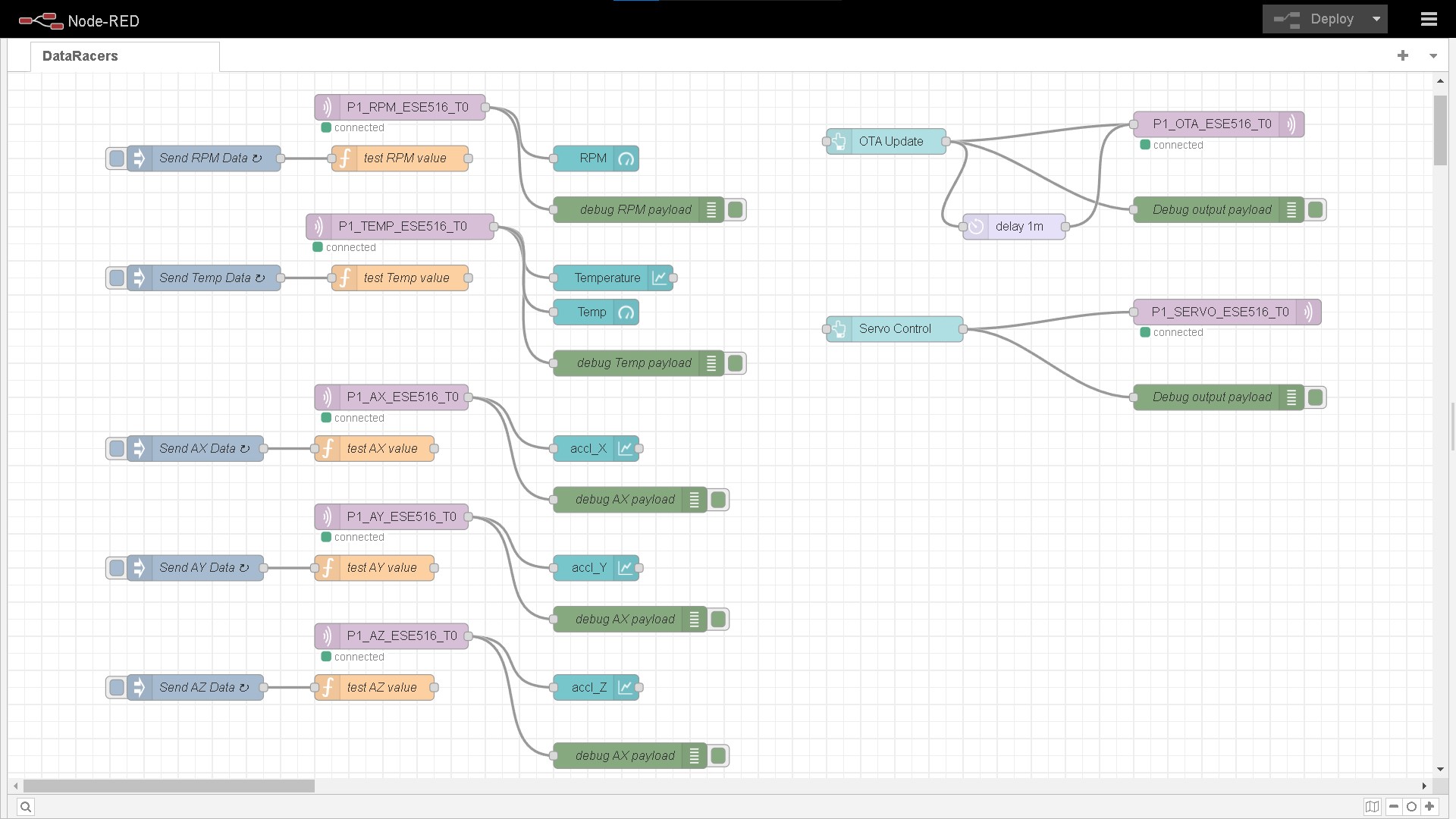
Task: Select the P1_SERVO_ESE516_T0 MQTT out icon
Action: click(1309, 312)
